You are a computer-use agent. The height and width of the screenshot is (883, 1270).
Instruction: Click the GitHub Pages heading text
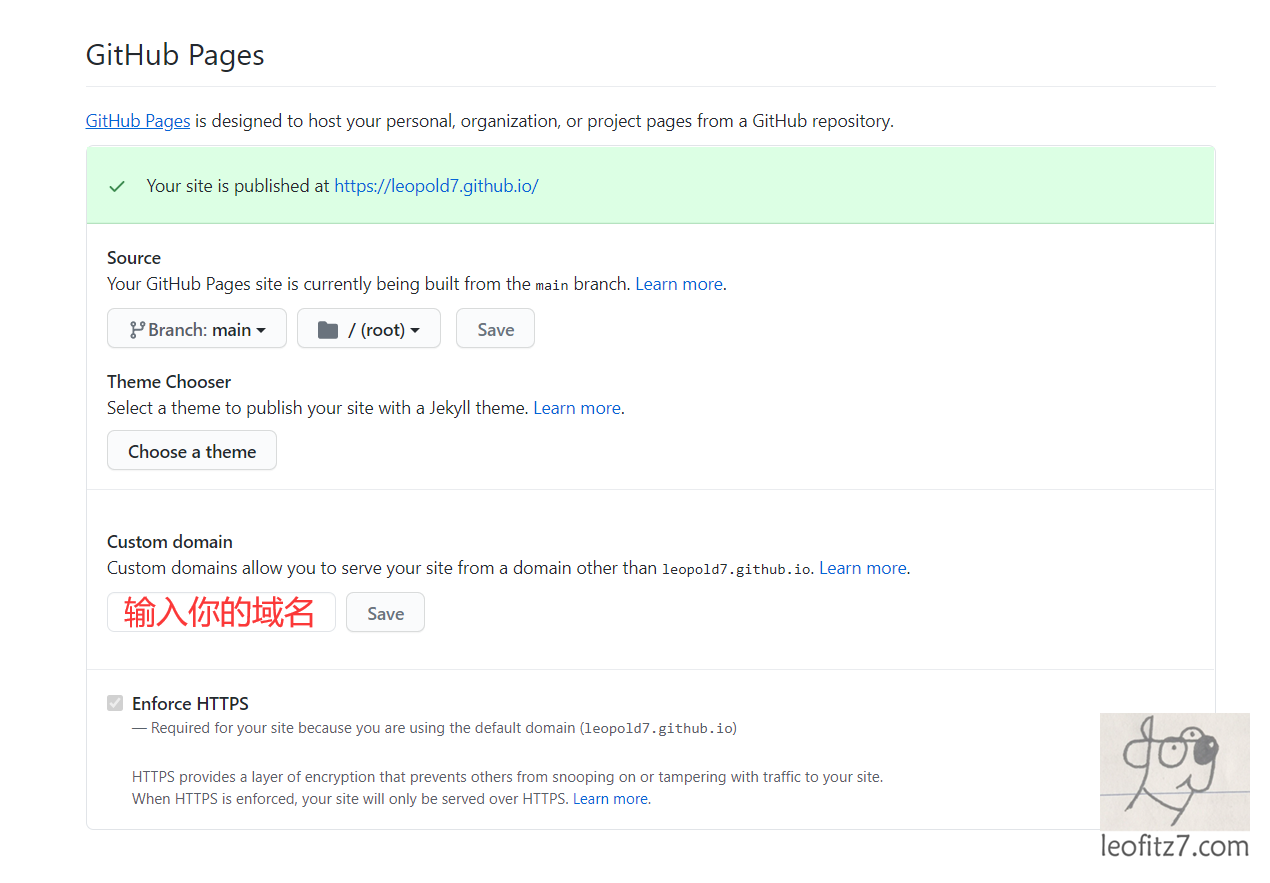coord(175,54)
